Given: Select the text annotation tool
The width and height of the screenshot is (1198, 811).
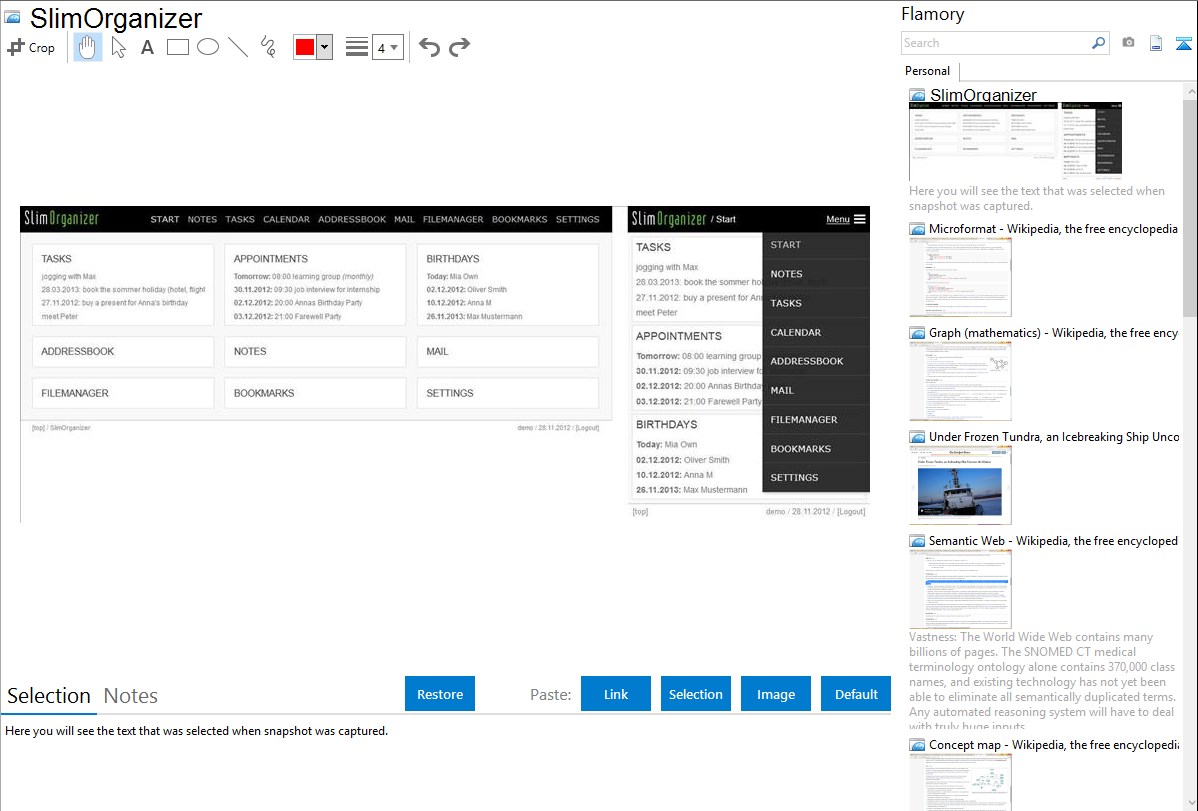Looking at the screenshot, I should pos(147,47).
